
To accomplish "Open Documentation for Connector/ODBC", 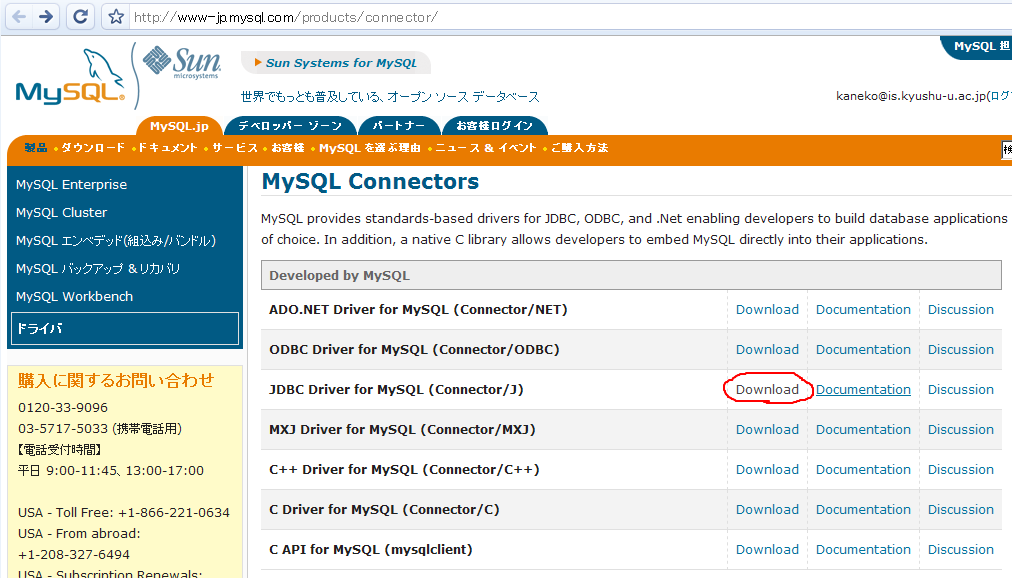I will click(864, 350).
